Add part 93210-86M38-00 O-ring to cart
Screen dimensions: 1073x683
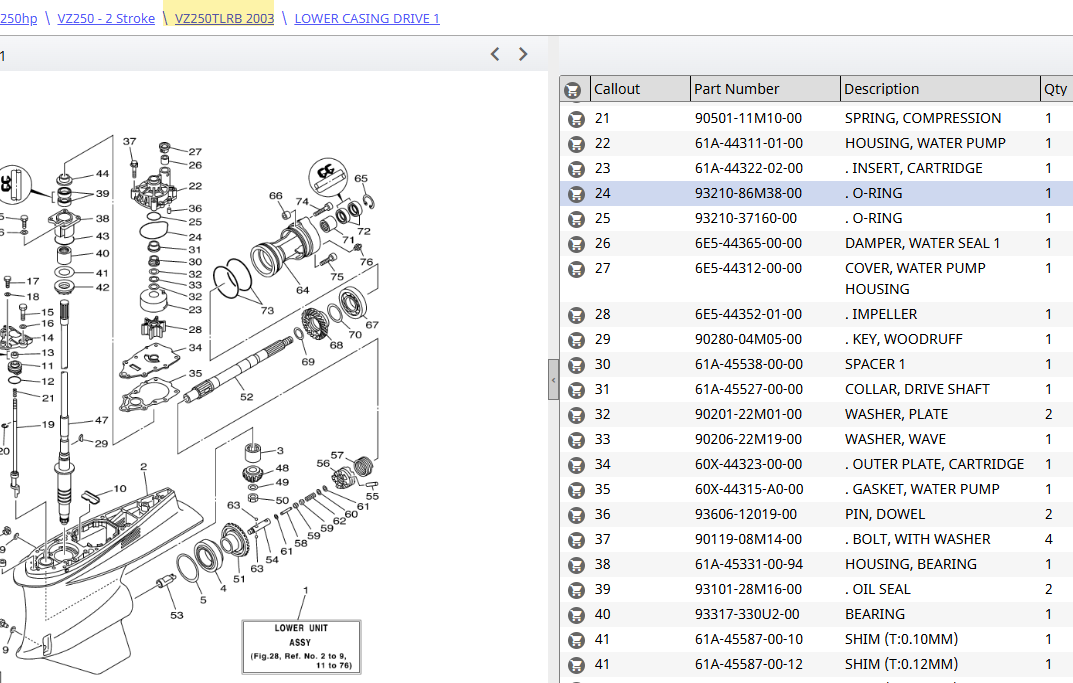576,194
